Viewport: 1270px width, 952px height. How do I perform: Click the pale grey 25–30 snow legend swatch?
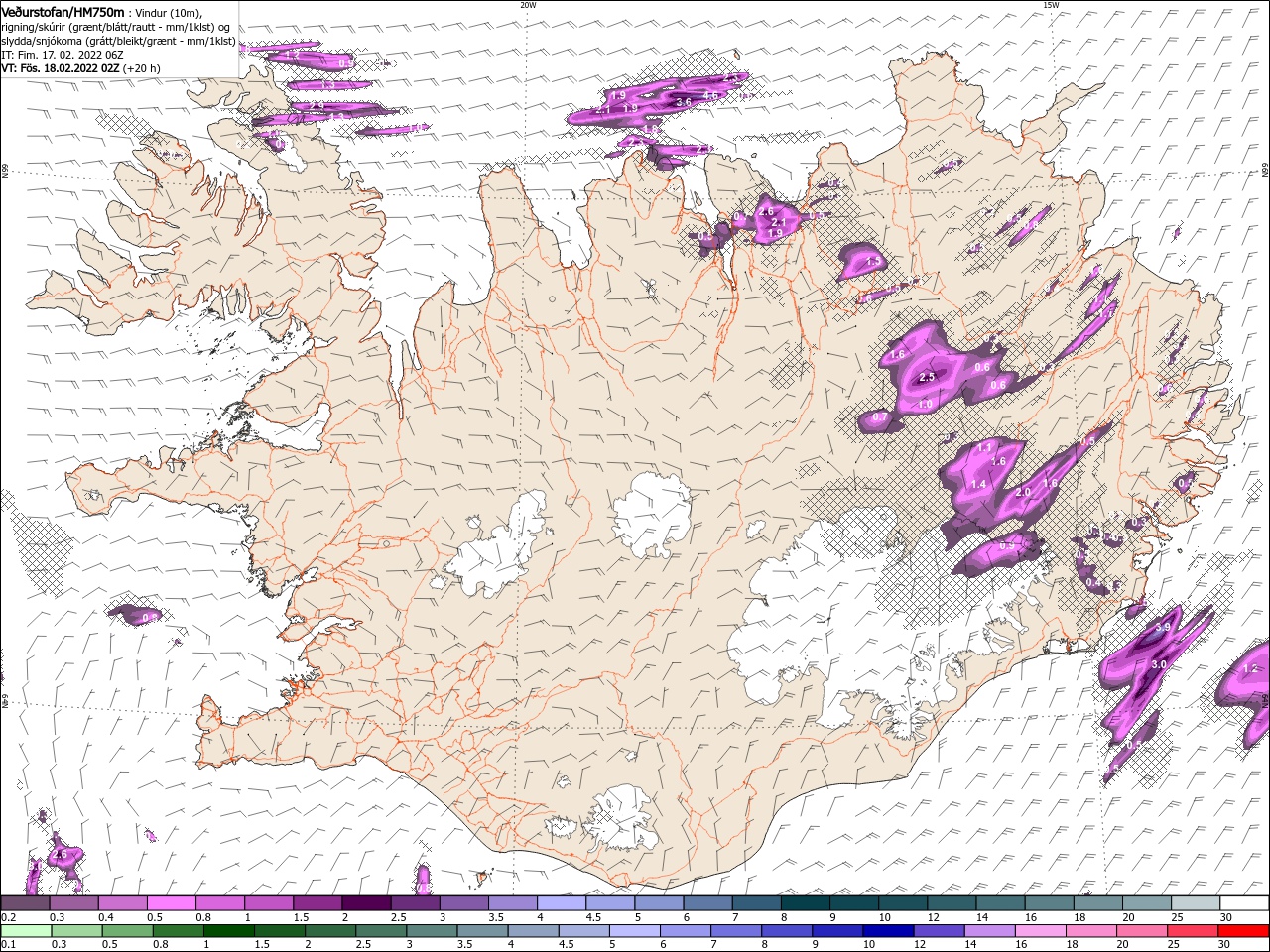pos(1196,903)
